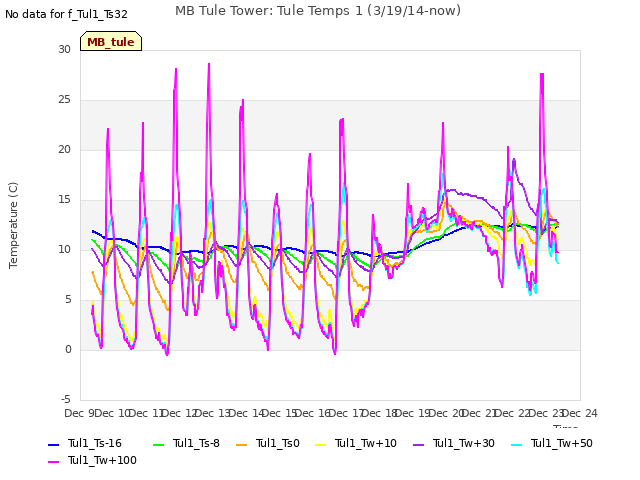Select the Tul1_Tw+30 legend label
Image resolution: width=640 pixels, height=480 pixels.
[x=464, y=444]
